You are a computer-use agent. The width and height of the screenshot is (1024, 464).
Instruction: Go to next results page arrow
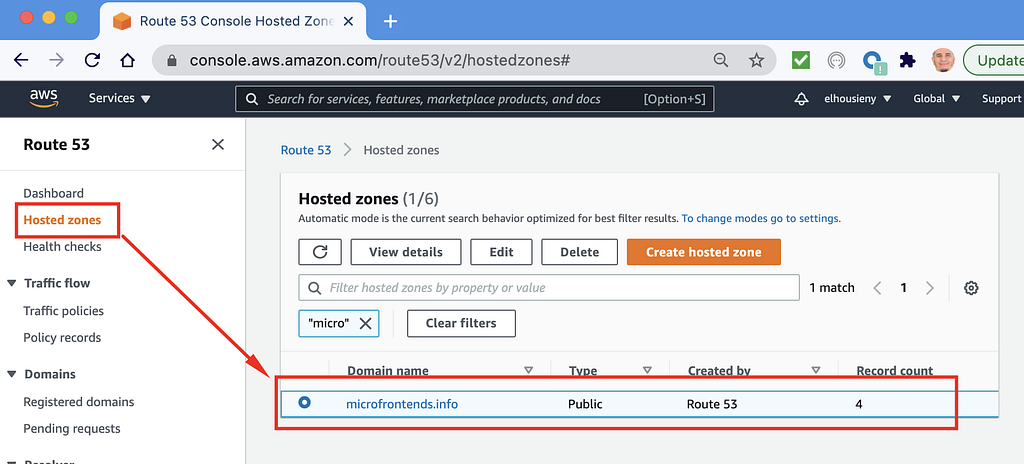pos(930,288)
